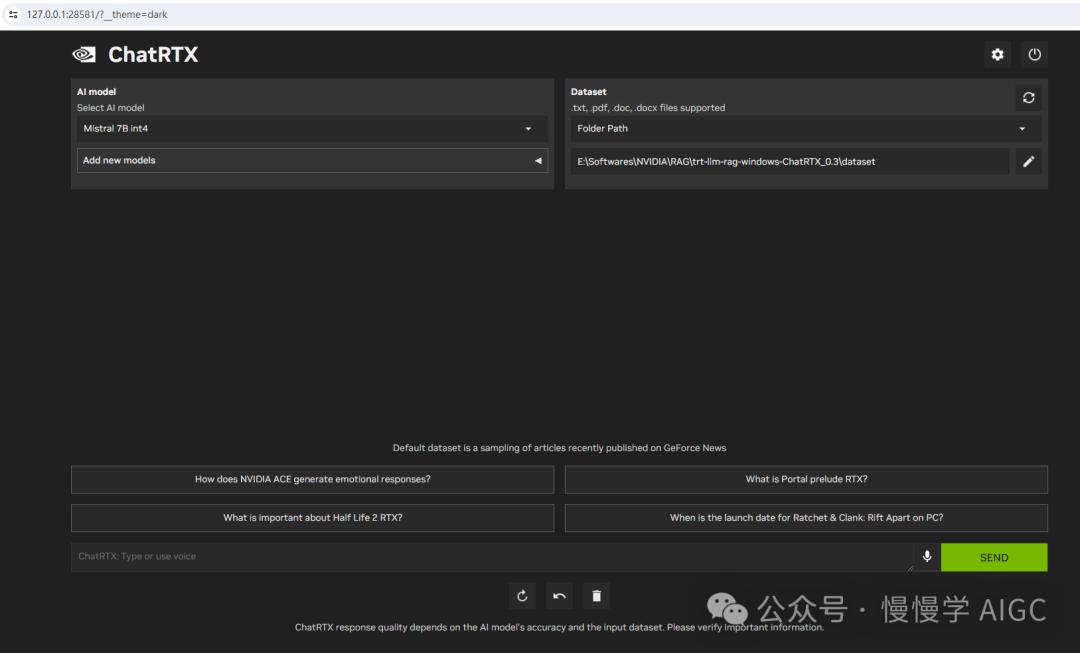Expand the Add new models section
Screen dimensions: 1080x653
coord(312,160)
